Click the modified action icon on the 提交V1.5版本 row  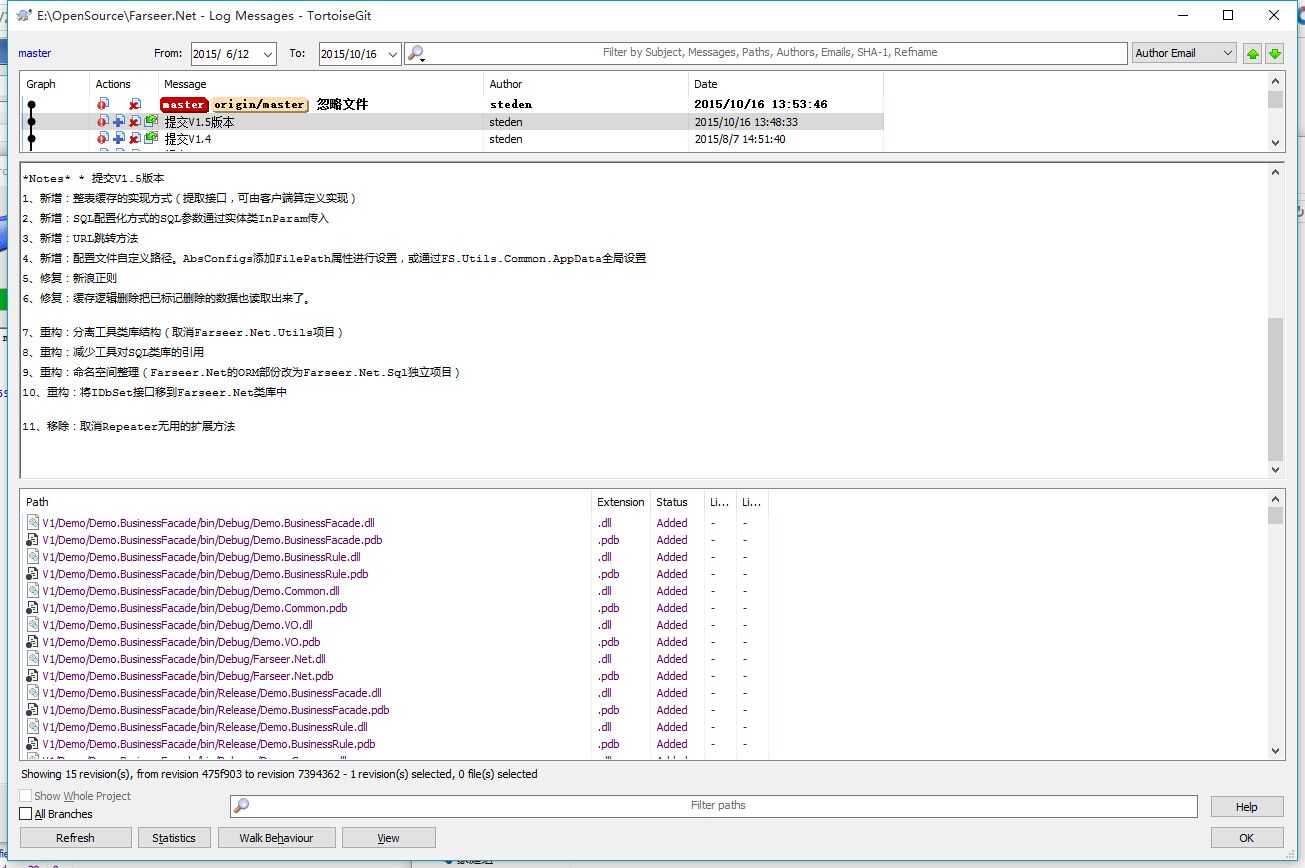(x=102, y=122)
